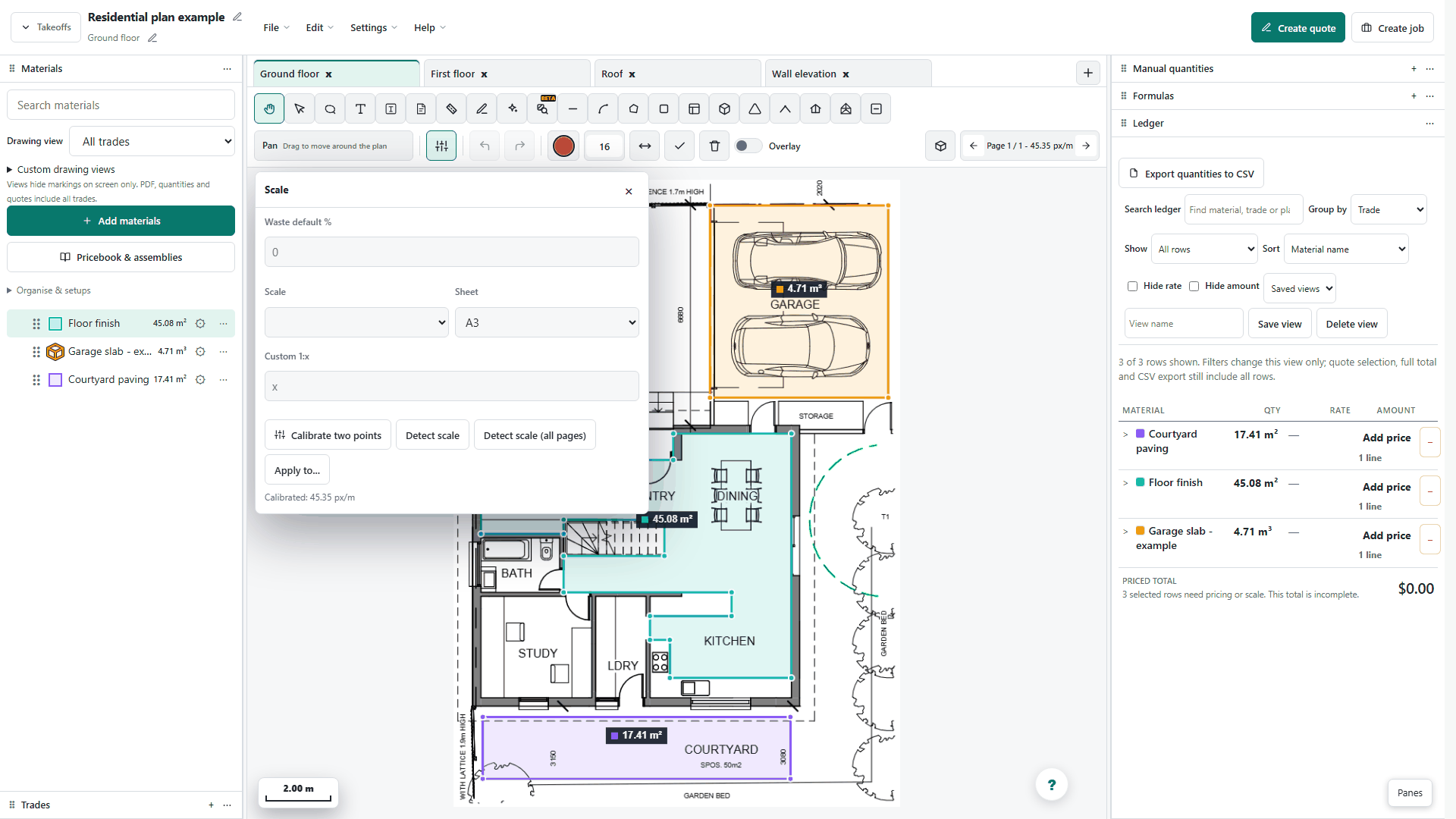The width and height of the screenshot is (1456, 819).
Task: Click Export quantities to CSV
Action: point(1191,174)
